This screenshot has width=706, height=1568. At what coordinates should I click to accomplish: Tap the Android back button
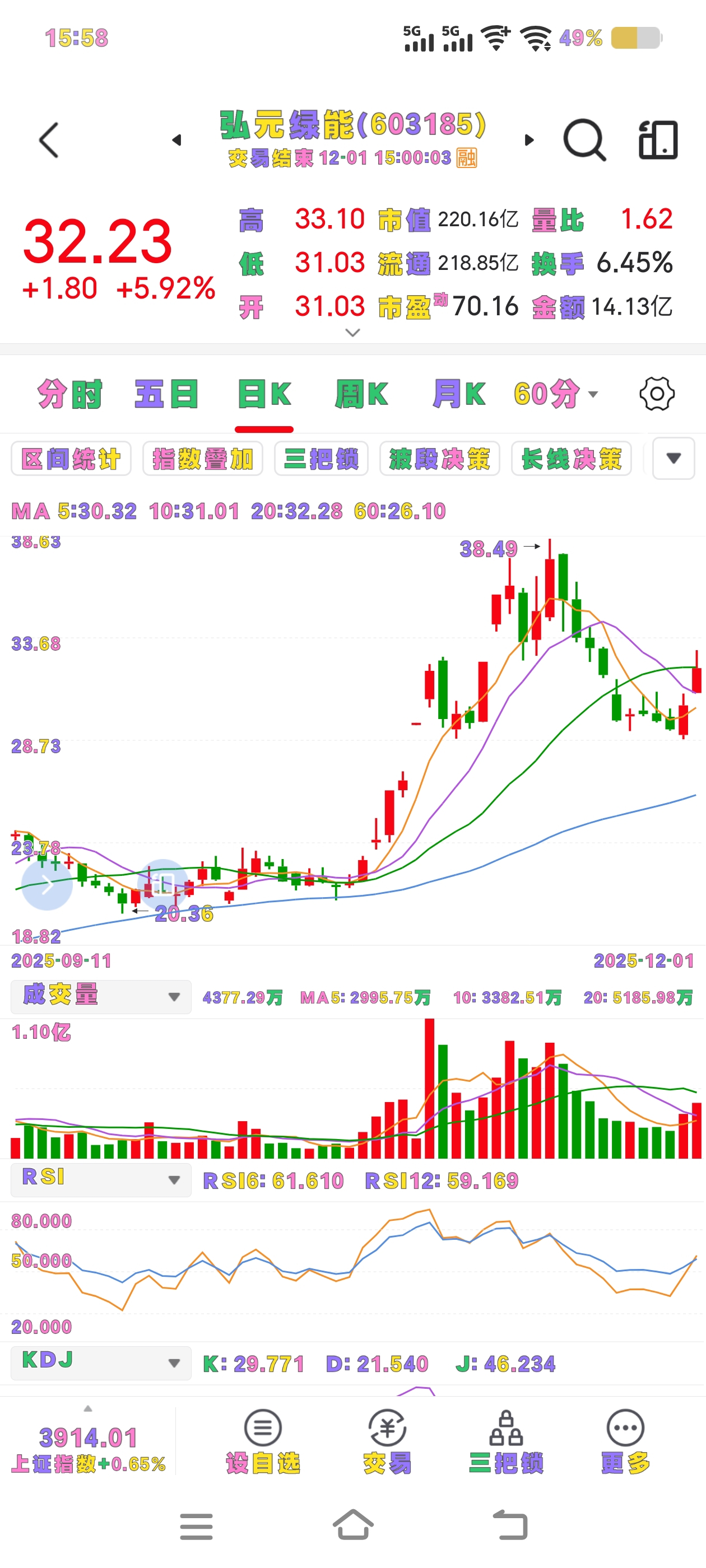510,1525
